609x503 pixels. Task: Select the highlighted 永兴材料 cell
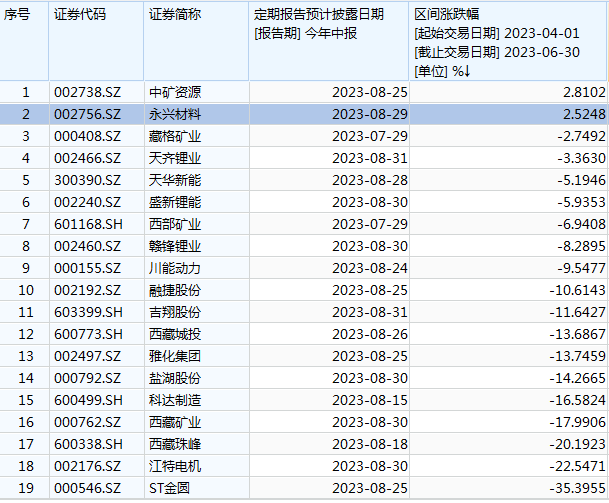pos(175,115)
